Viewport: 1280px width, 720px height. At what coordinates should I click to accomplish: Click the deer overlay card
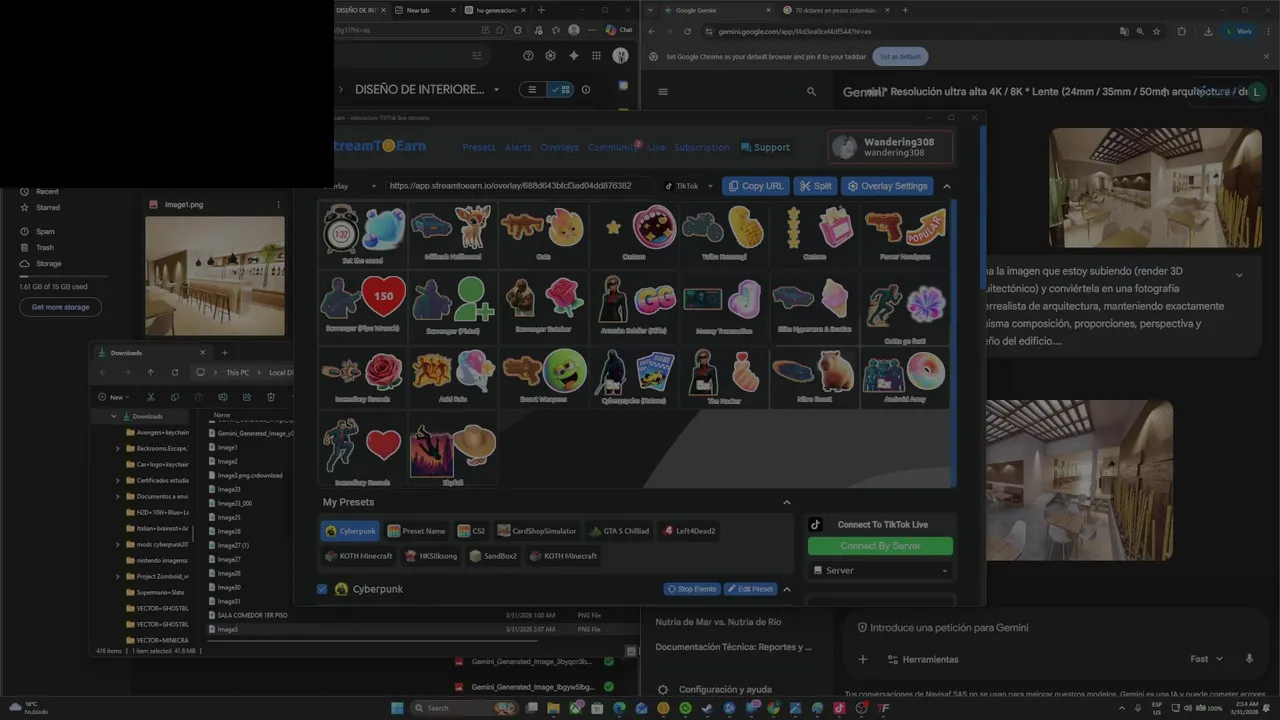click(x=452, y=234)
